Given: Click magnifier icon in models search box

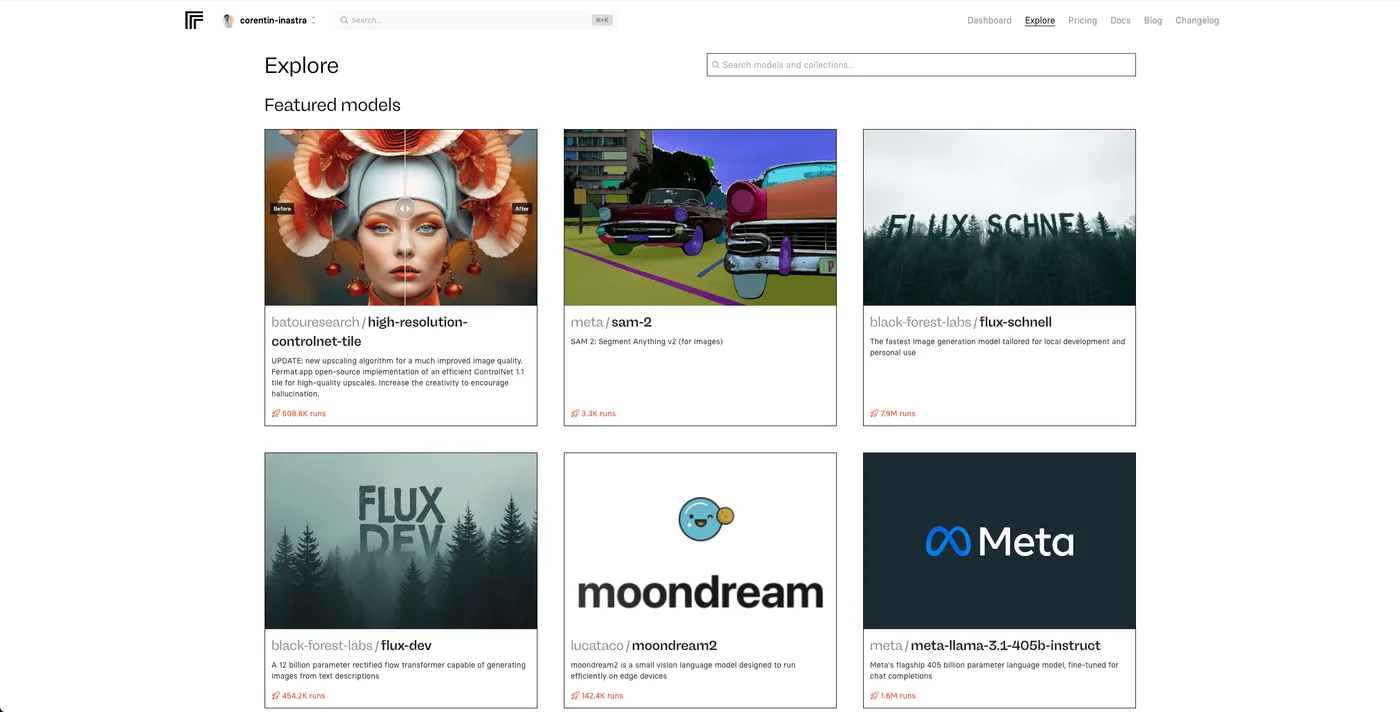Looking at the screenshot, I should (x=716, y=65).
